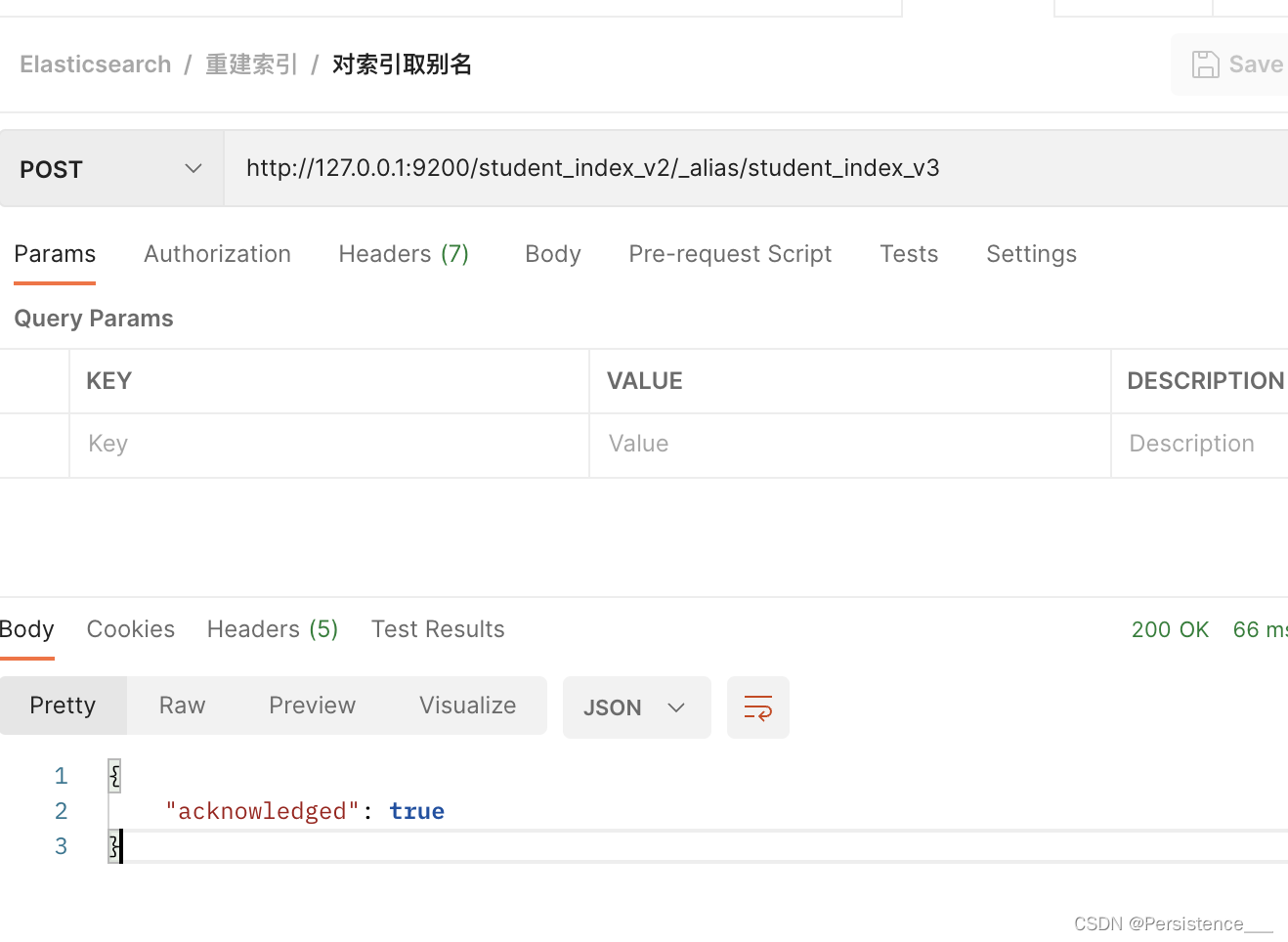Click the 200 OK status text
Image resolution: width=1288 pixels, height=942 pixels.
tap(1170, 629)
